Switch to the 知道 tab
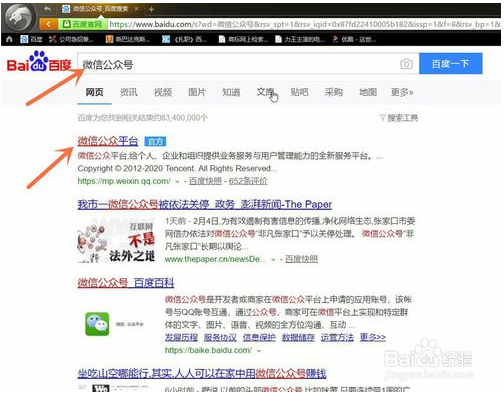This screenshot has height=407, width=504. pos(231,92)
